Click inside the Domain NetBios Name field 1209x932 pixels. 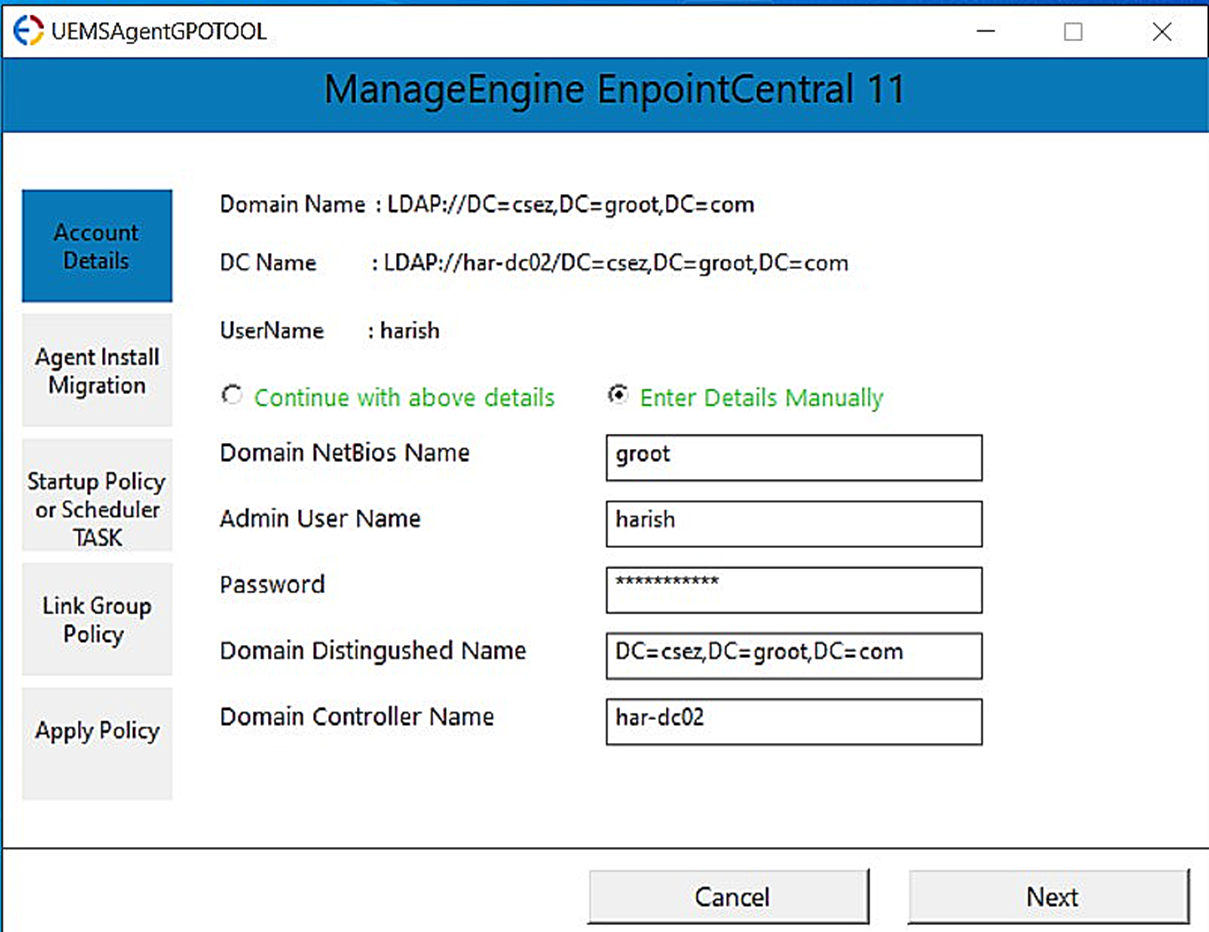(x=793, y=458)
